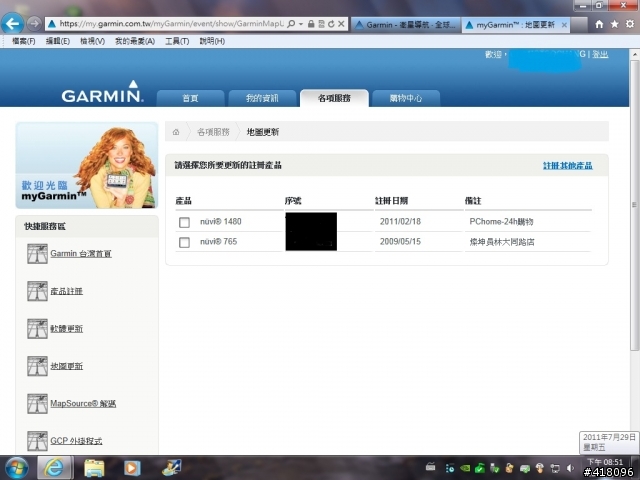
Task: Open Windows Media Player taskbar icon
Action: click(132, 468)
